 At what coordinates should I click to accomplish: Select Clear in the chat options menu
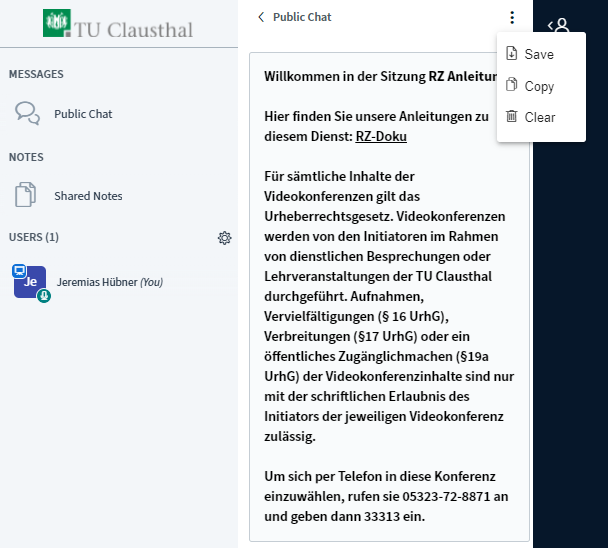point(540,117)
